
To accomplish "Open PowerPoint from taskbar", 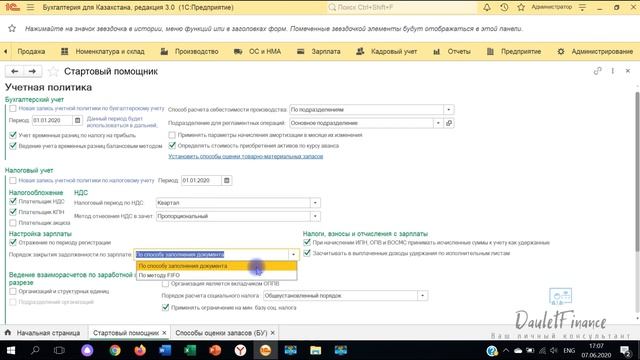I will 215,350.
